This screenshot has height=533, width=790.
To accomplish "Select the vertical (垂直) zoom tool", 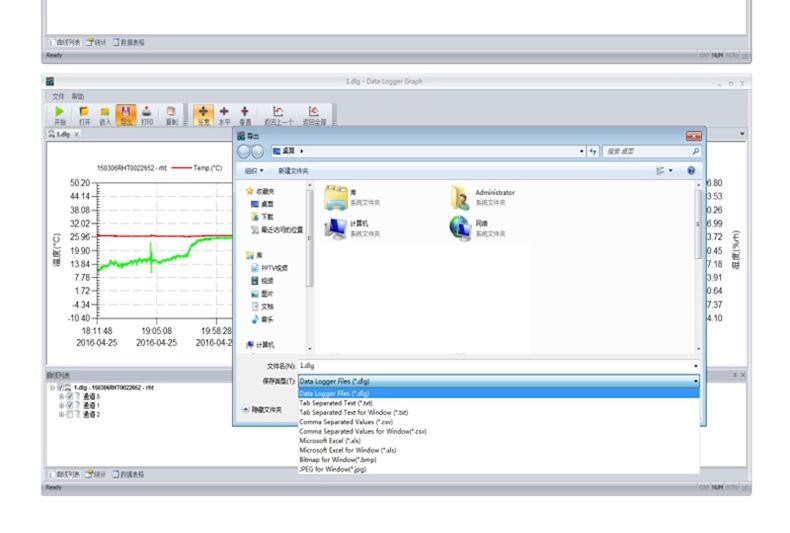I will coord(245,113).
